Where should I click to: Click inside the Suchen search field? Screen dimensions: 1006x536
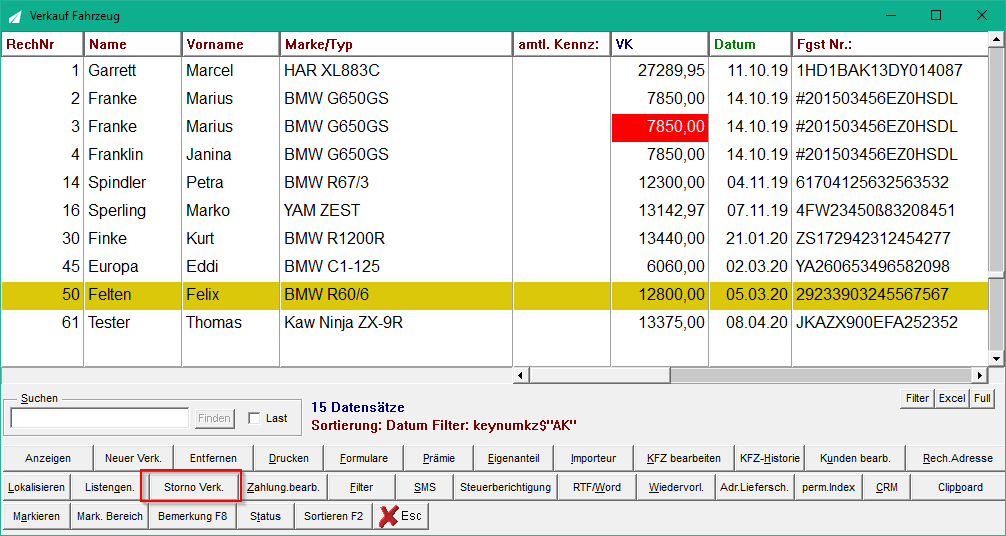pyautogui.click(x=99, y=418)
